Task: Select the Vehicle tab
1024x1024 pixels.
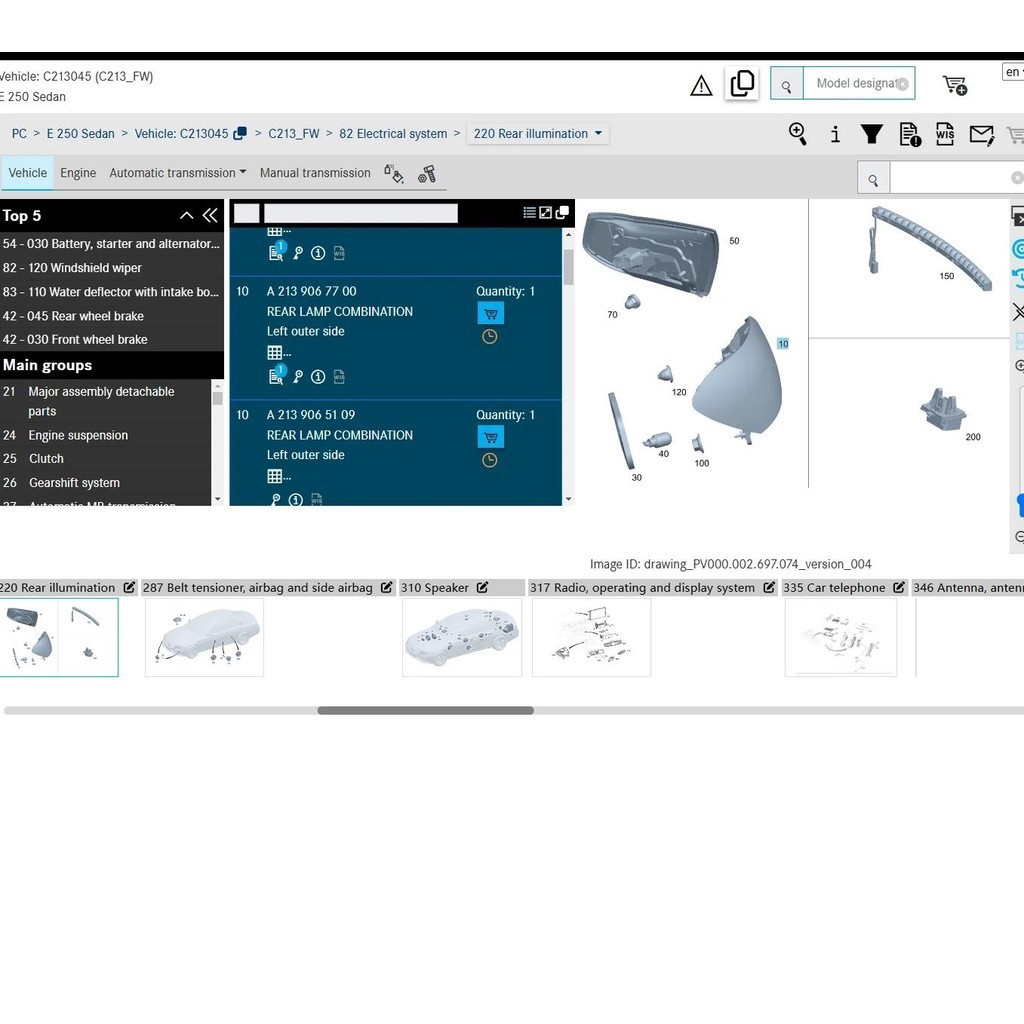Action: coord(27,173)
